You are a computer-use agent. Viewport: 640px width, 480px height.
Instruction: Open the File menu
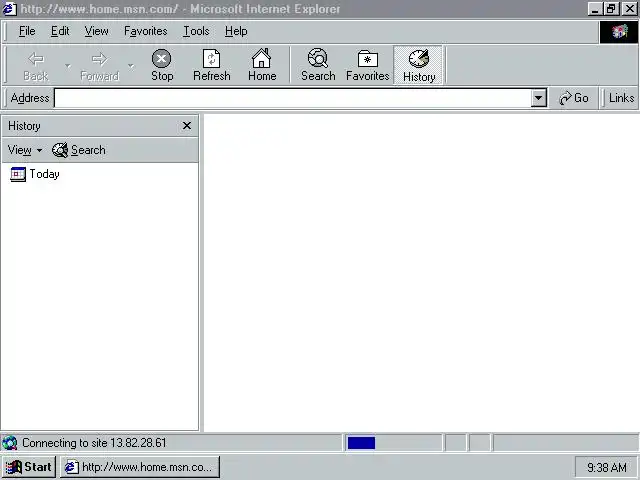[27, 31]
